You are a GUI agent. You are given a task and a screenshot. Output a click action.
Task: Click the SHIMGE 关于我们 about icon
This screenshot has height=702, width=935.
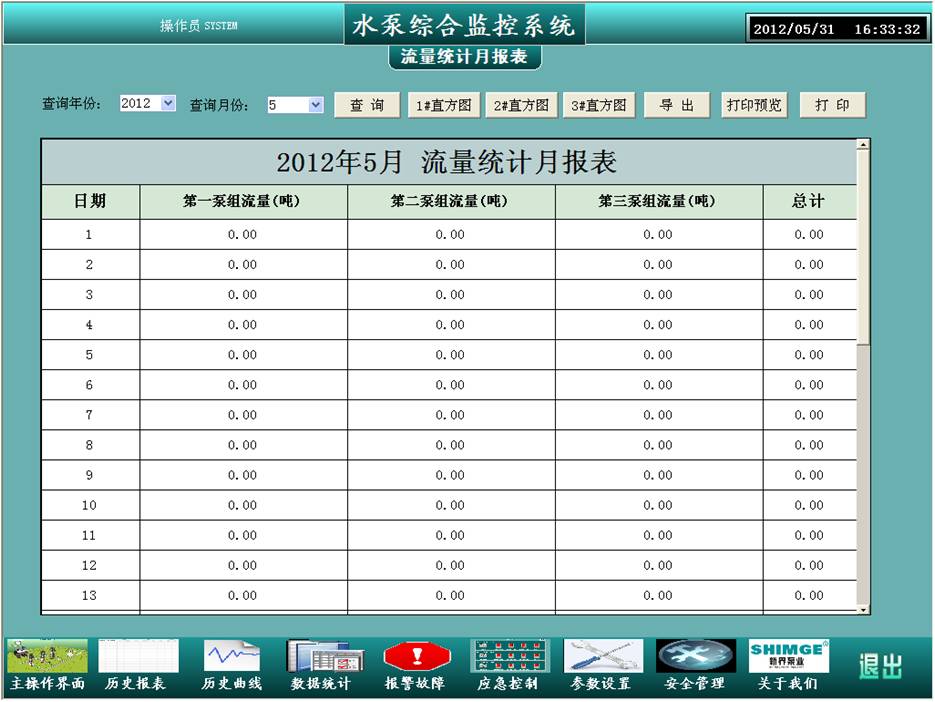788,657
